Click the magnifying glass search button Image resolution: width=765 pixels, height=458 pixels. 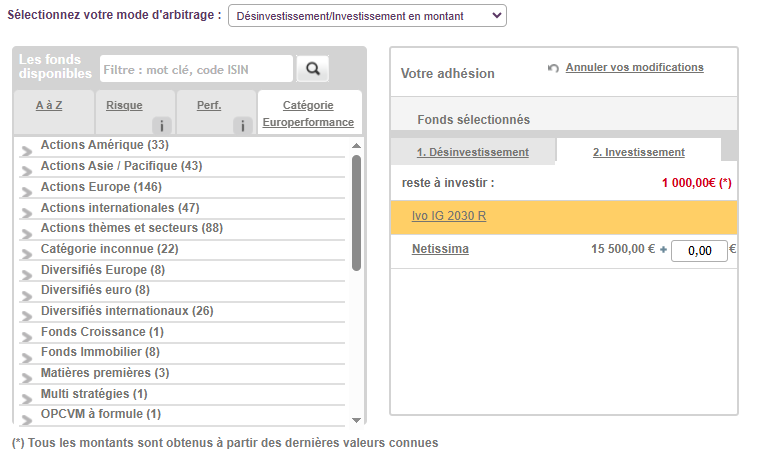pos(312,69)
